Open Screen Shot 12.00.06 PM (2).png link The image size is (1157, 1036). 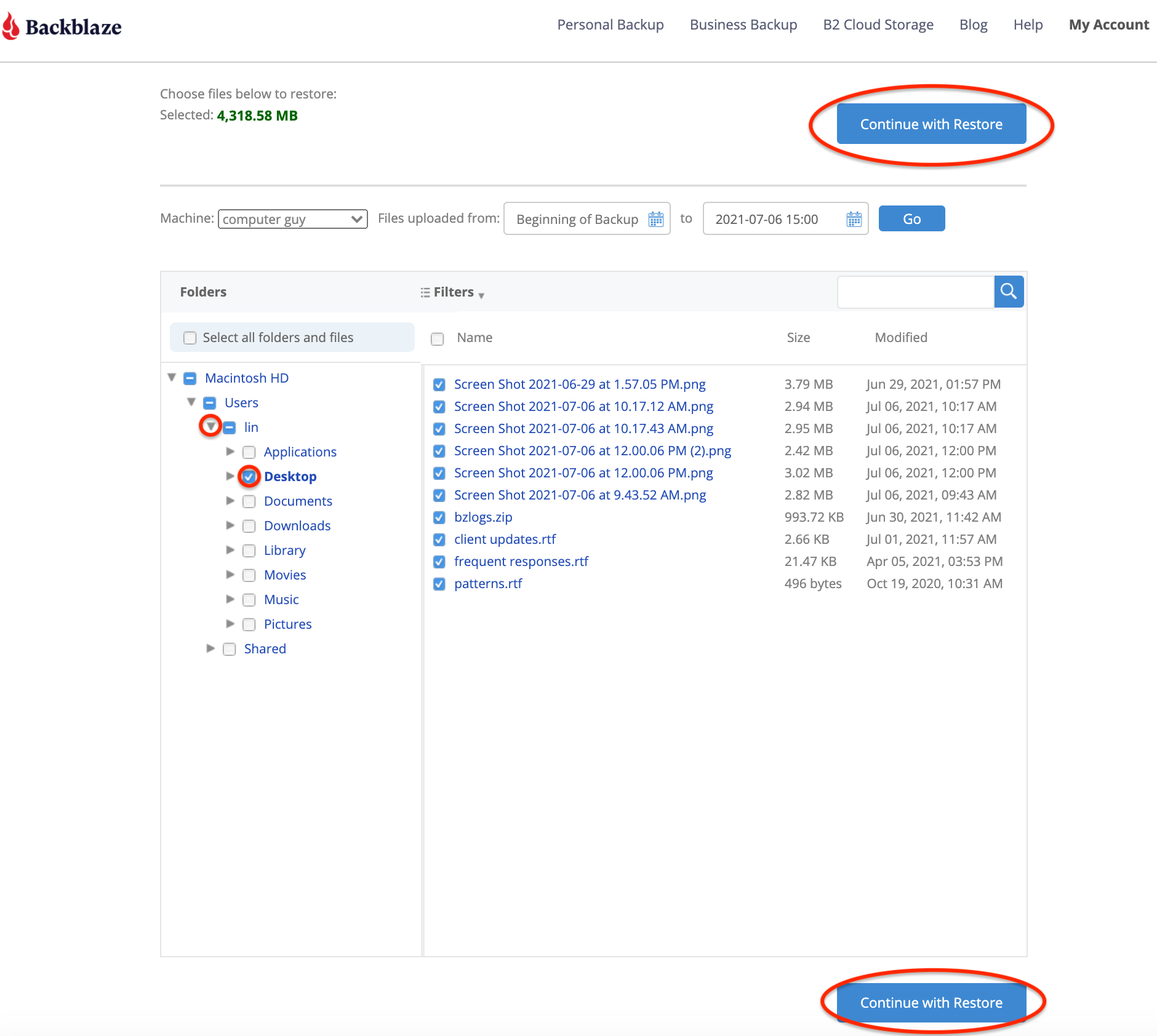pos(593,451)
